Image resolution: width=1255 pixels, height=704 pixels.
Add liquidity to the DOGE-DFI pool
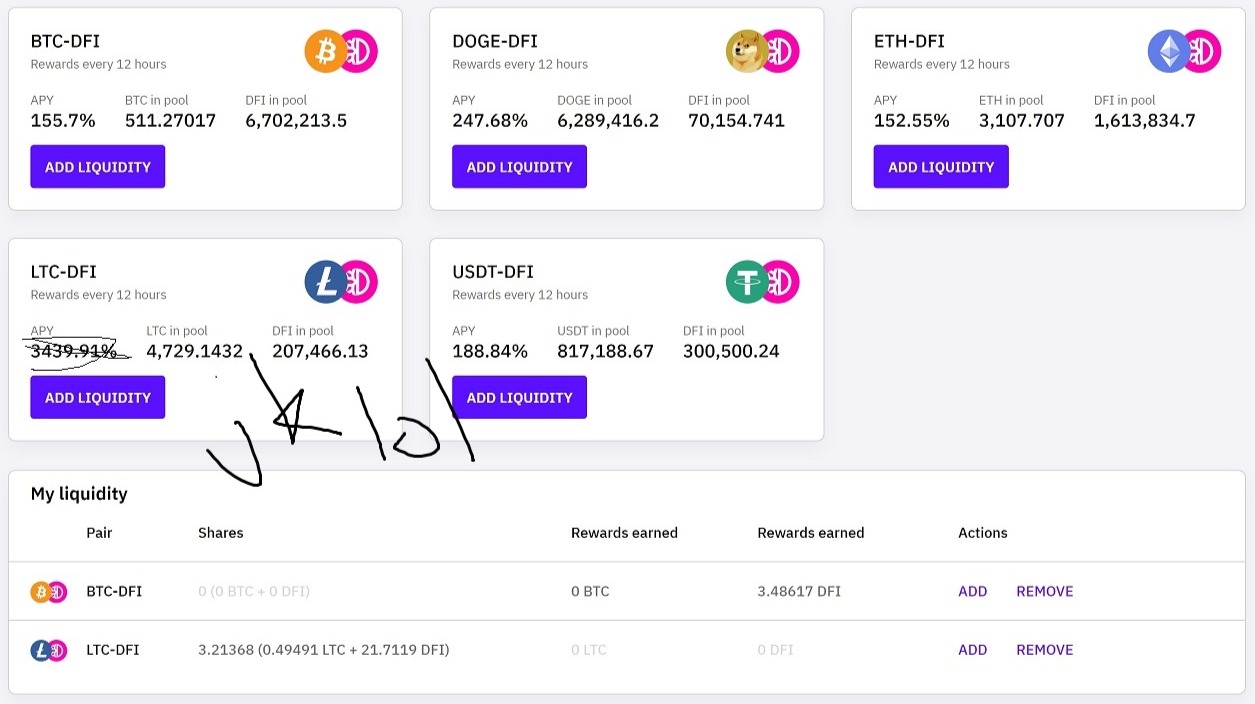click(x=519, y=167)
